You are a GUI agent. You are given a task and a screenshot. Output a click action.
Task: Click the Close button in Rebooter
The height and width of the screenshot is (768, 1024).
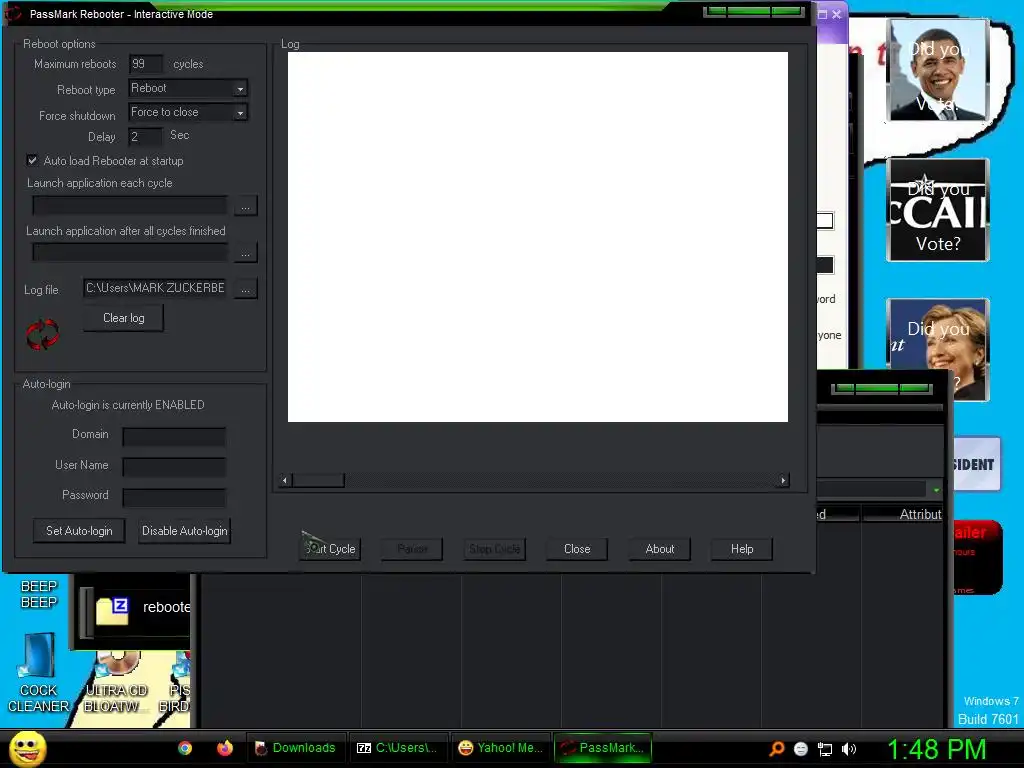tap(577, 549)
